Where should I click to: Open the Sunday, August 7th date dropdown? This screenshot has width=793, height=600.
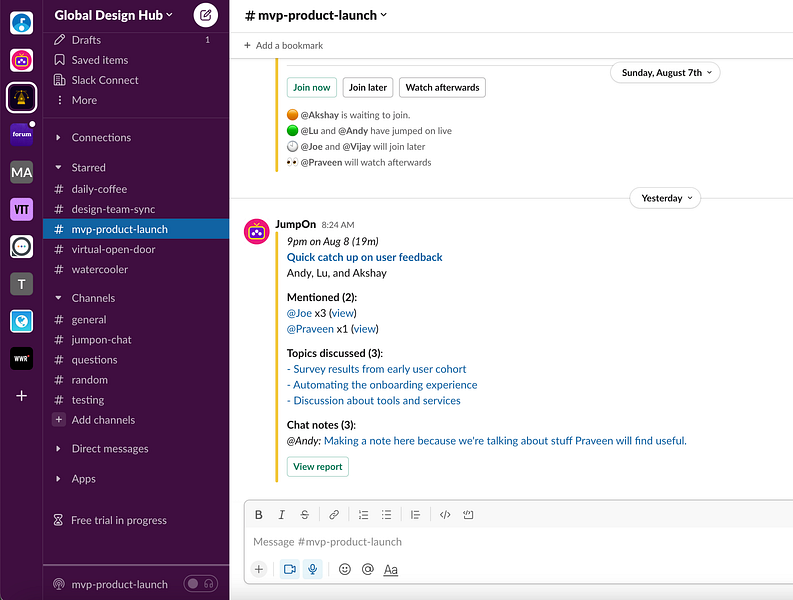point(665,73)
